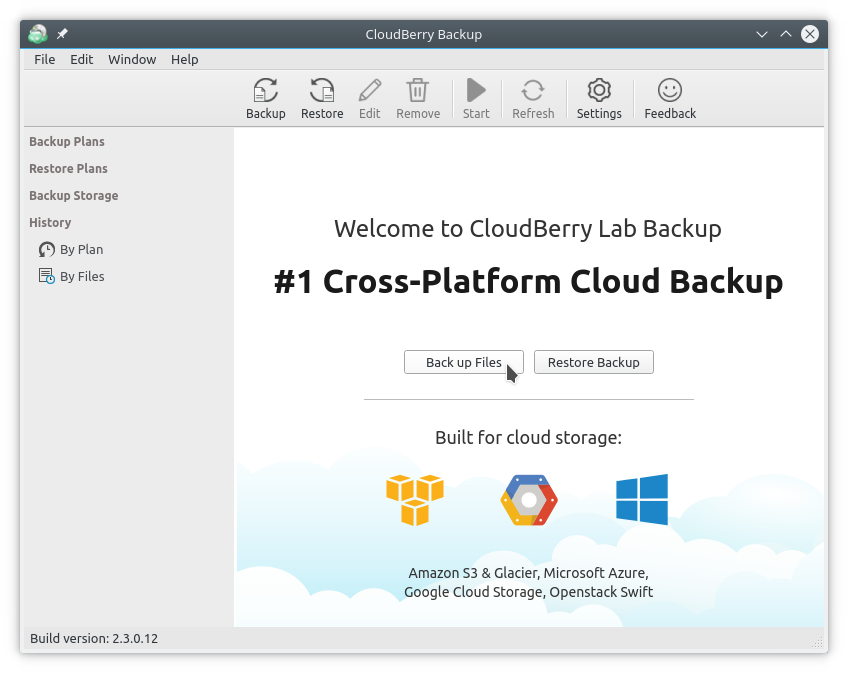Click the window resize grip corner

coord(817,642)
